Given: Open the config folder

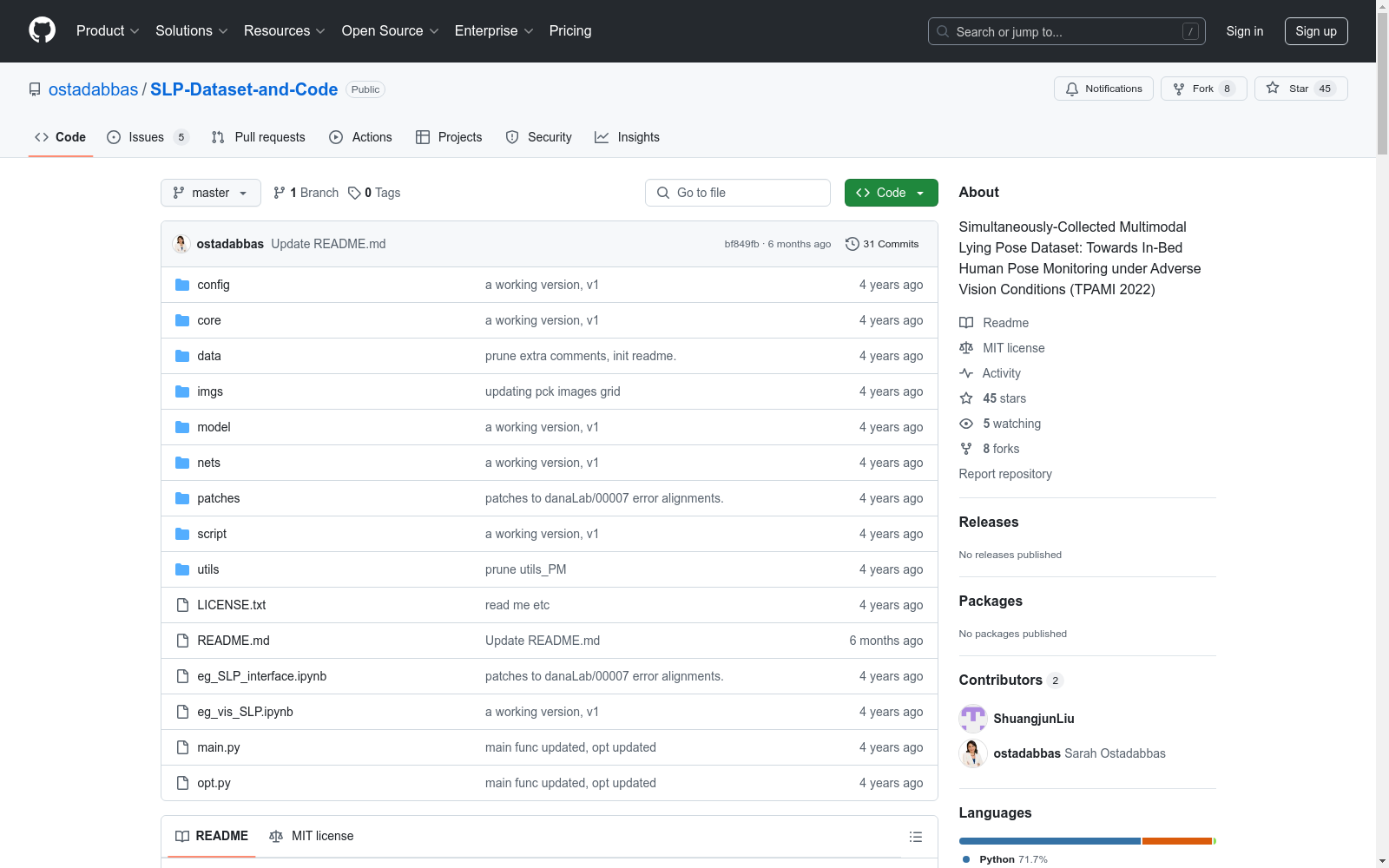Looking at the screenshot, I should [x=214, y=285].
